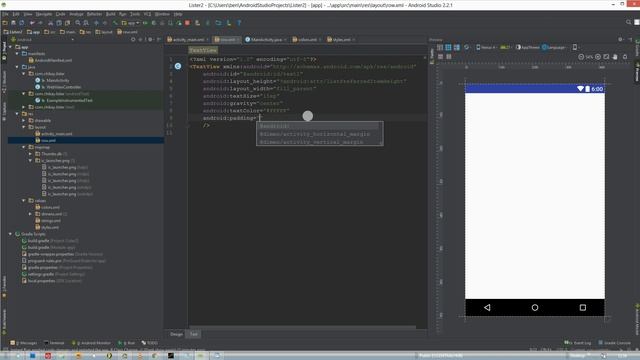Switch to activity_main.xml editor tab
The image size is (640, 360).
188,40
